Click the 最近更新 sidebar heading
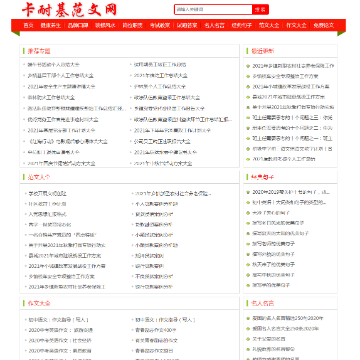The height and width of the screenshot is (360, 360). (x=263, y=51)
